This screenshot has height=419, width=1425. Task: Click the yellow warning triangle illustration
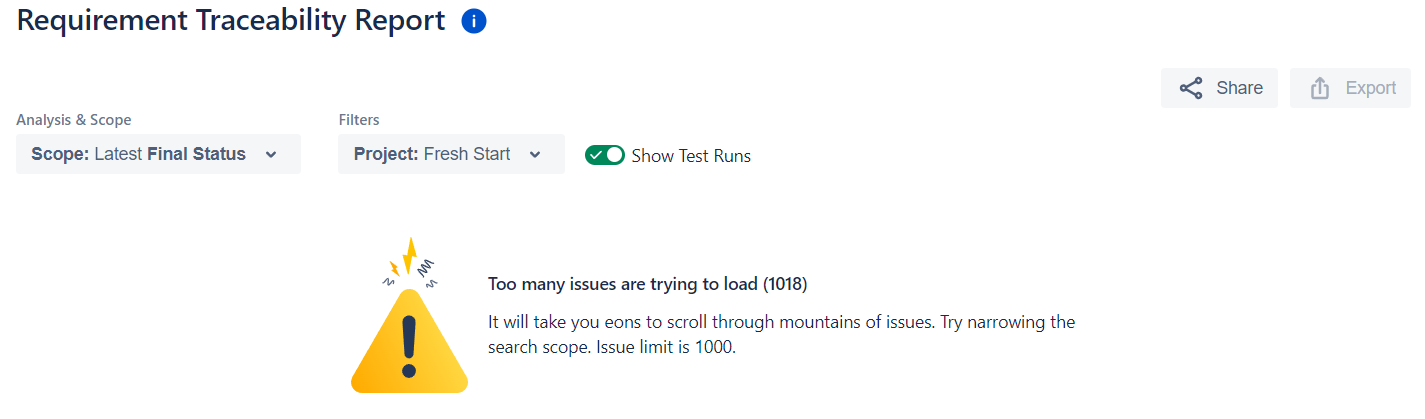pos(409,340)
